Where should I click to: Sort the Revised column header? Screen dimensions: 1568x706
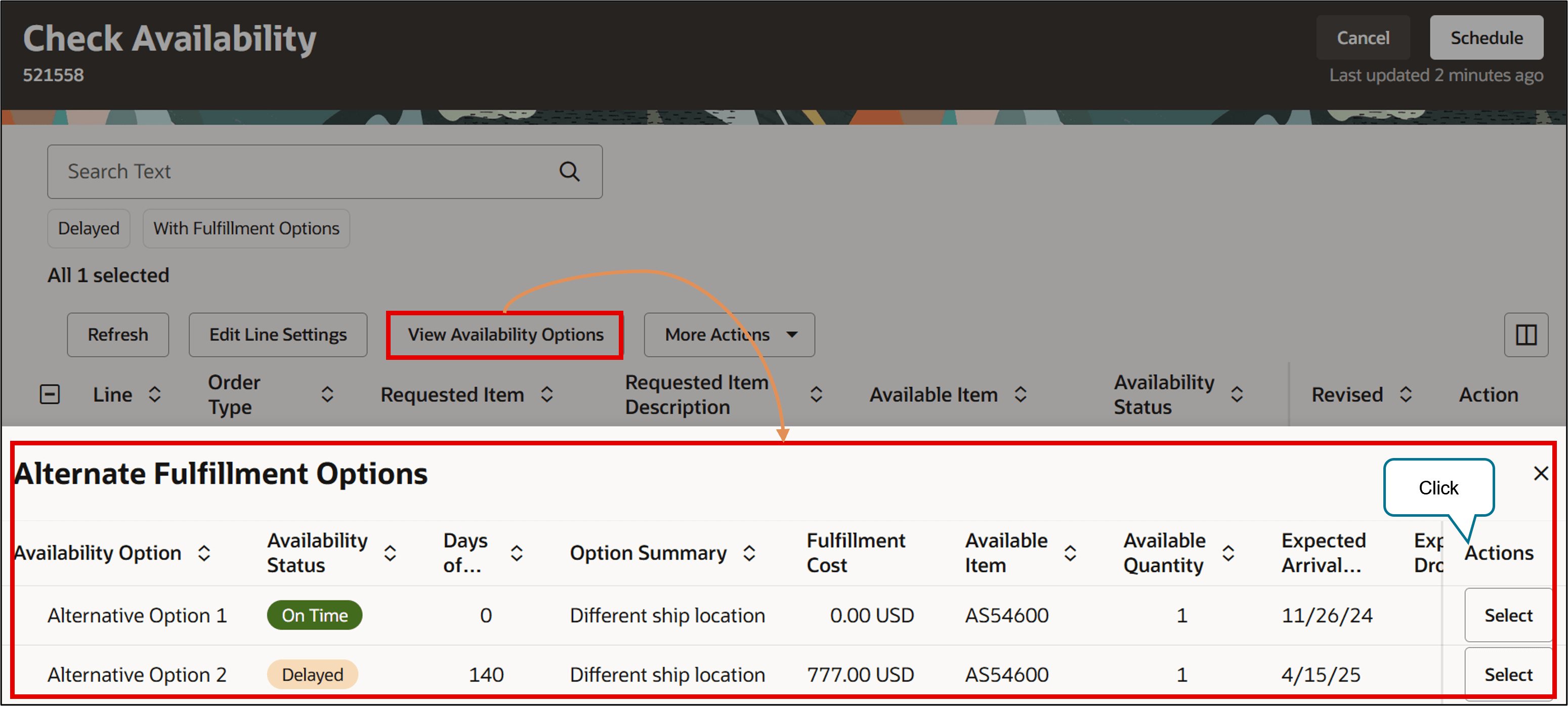[x=1406, y=394]
